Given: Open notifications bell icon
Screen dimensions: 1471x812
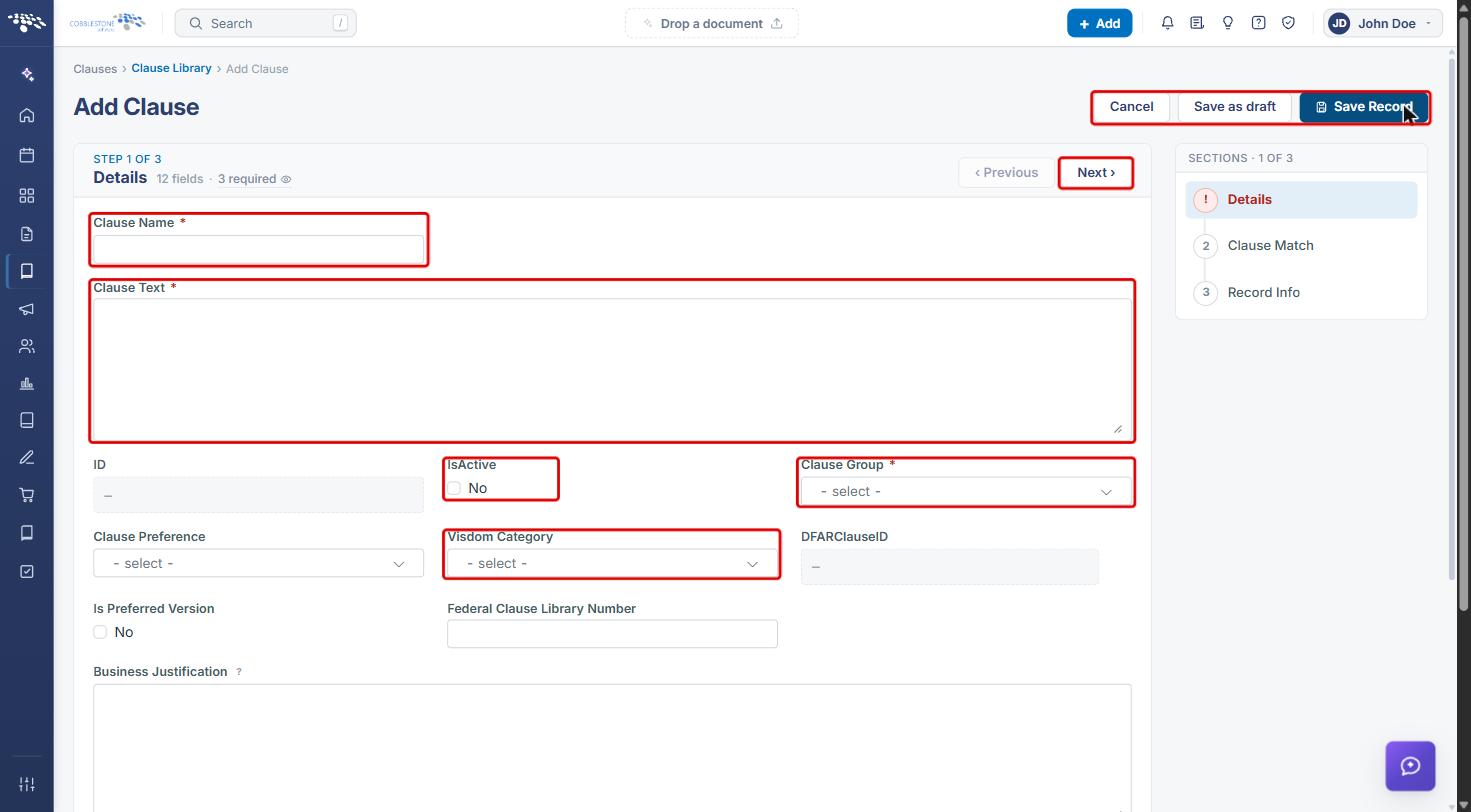Looking at the screenshot, I should pos(1167,23).
